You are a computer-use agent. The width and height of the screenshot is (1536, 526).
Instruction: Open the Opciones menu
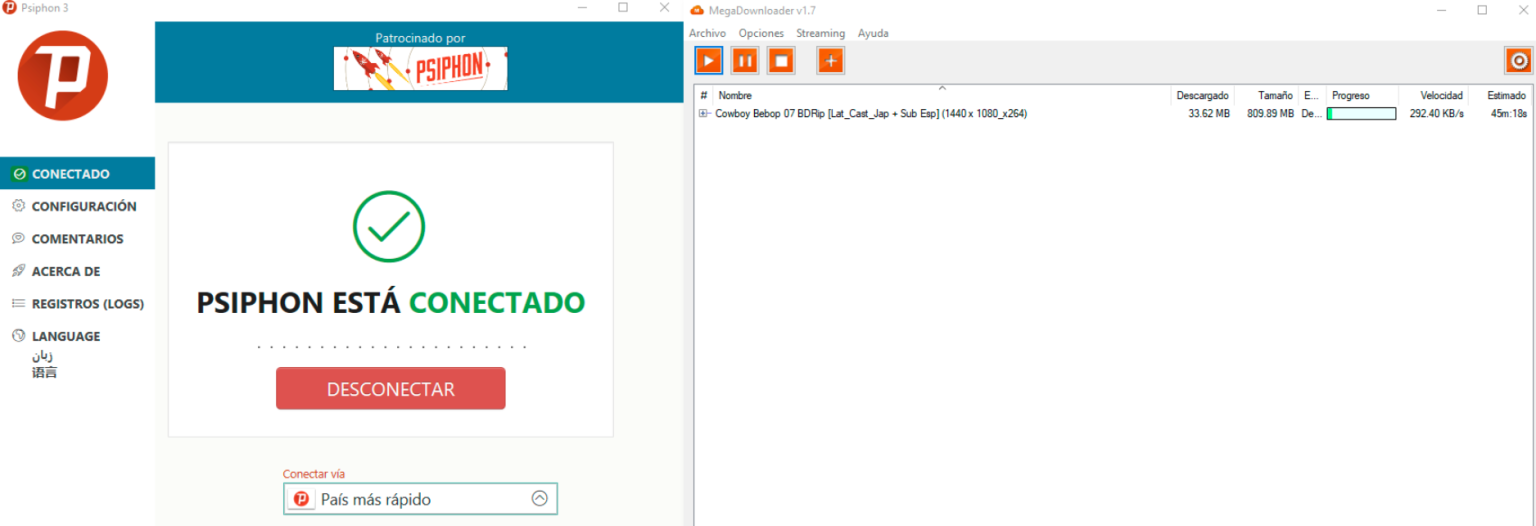(761, 33)
